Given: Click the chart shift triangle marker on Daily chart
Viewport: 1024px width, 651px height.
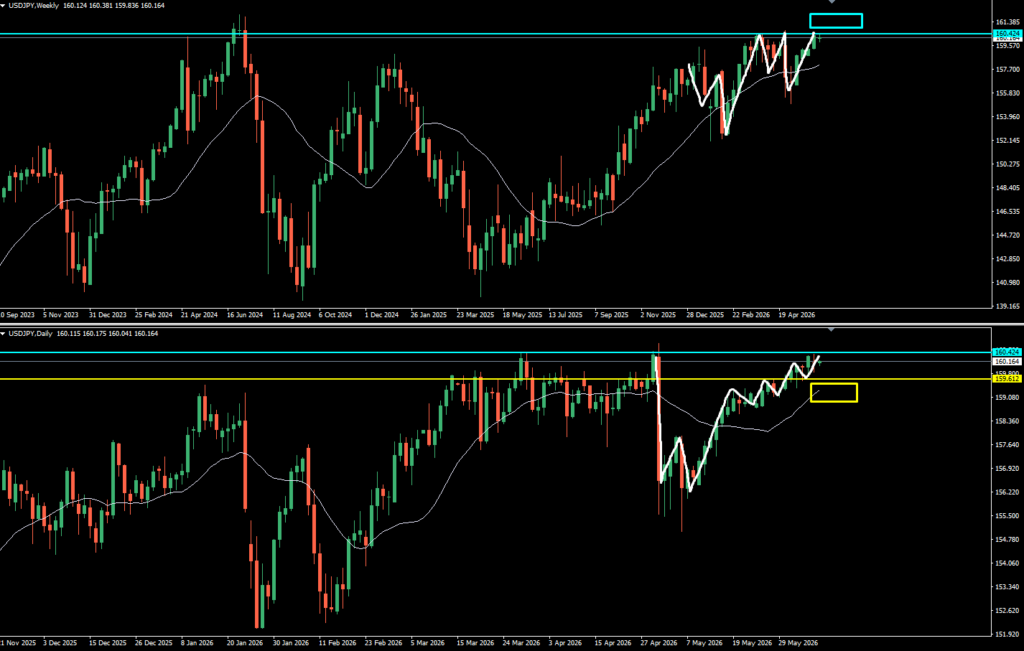Looking at the screenshot, I should 831,330.
